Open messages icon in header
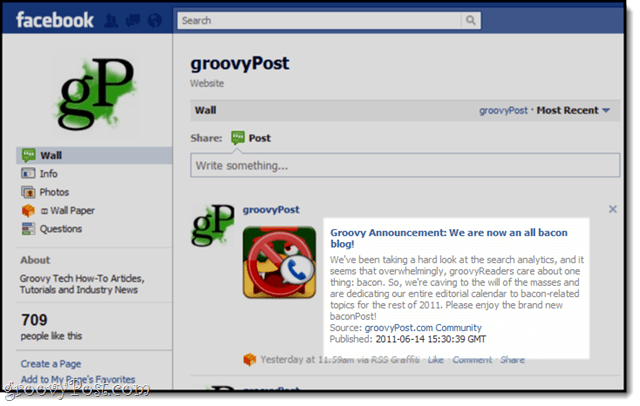This screenshot has width=640, height=406. [x=133, y=20]
